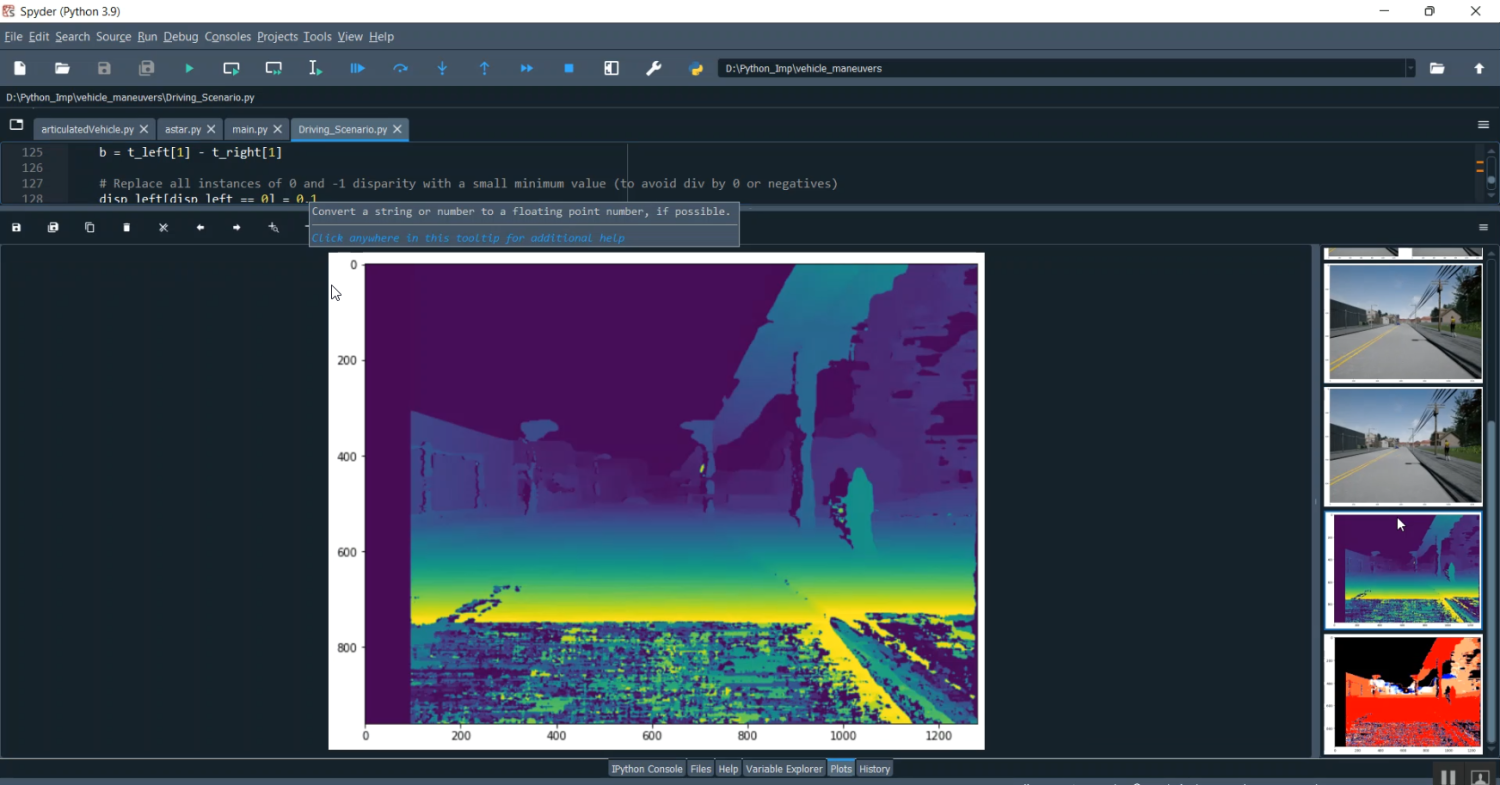The width and height of the screenshot is (1500, 785).
Task: Click the blue Stop debugging square
Action: pos(569,68)
